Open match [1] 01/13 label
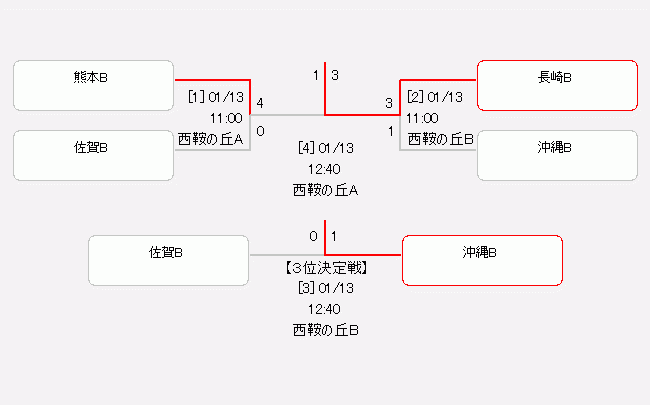 [216, 98]
